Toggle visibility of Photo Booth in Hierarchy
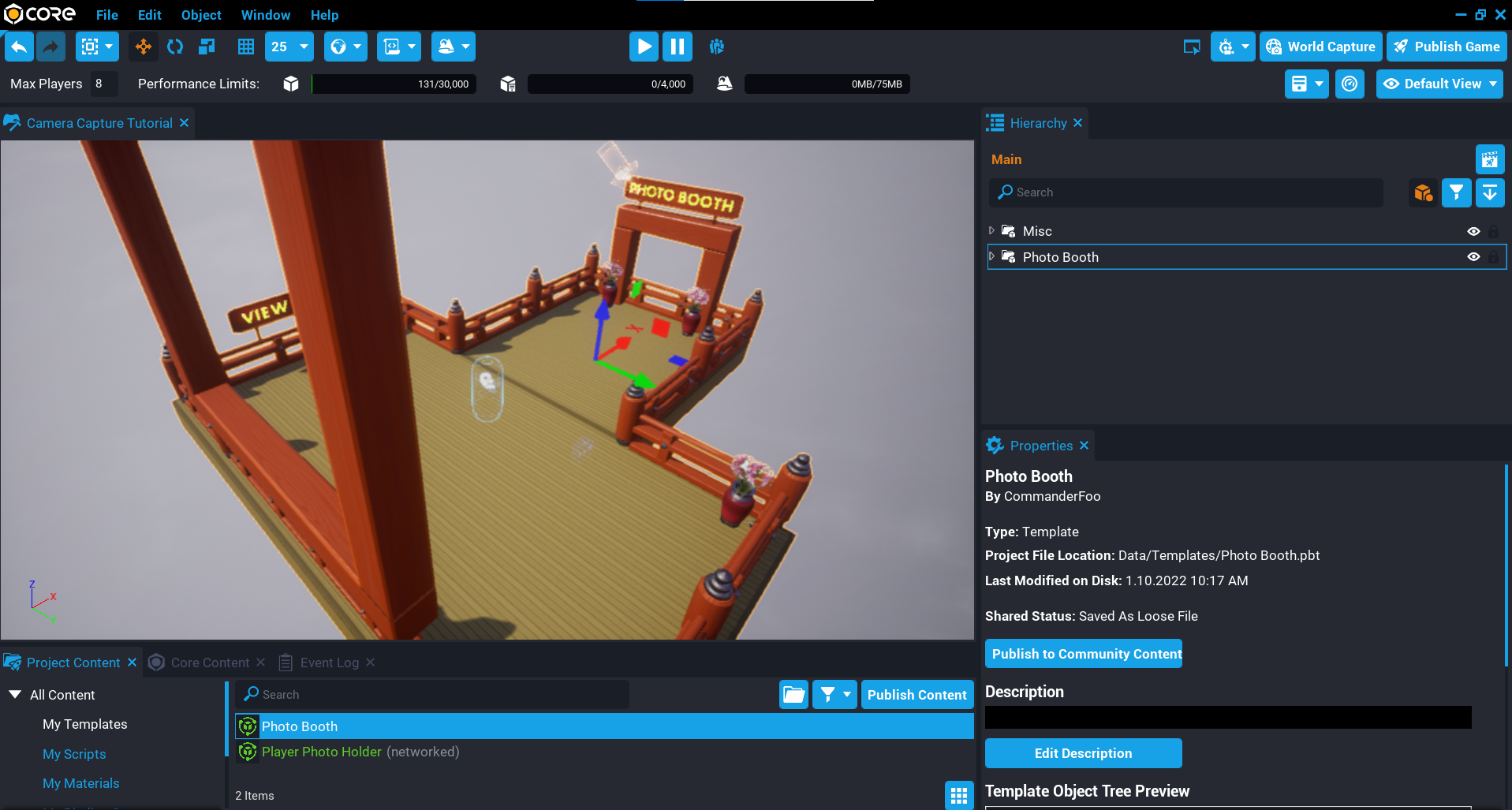Image resolution: width=1512 pixels, height=810 pixels. 1473,257
